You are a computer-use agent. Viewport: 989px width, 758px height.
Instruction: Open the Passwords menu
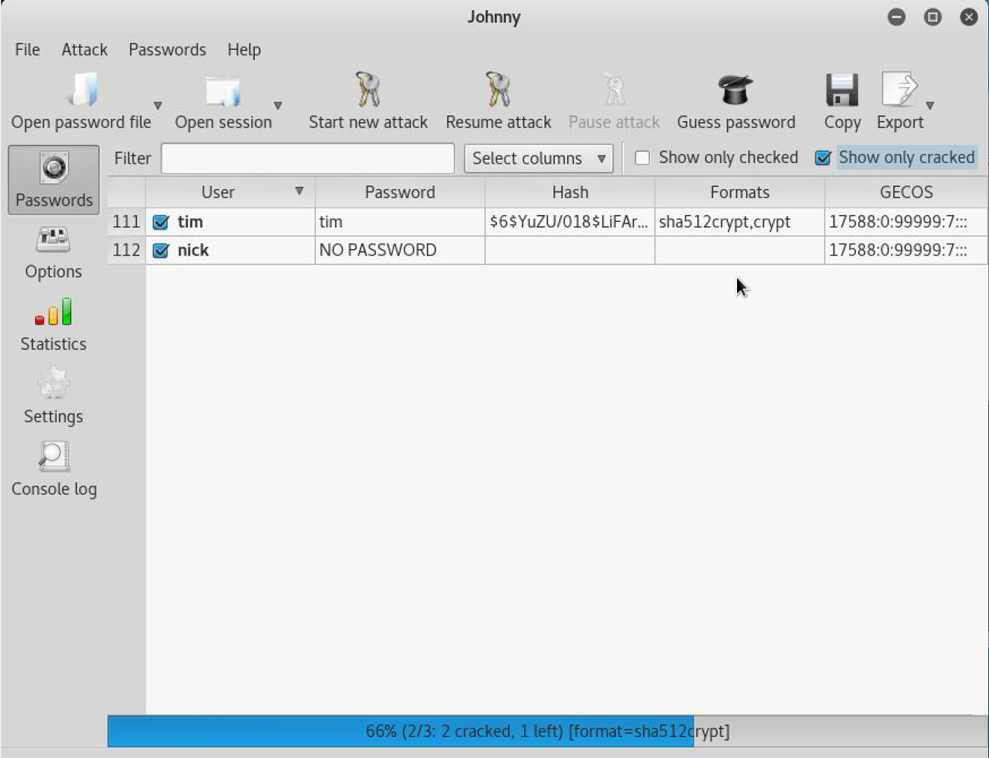tap(167, 50)
